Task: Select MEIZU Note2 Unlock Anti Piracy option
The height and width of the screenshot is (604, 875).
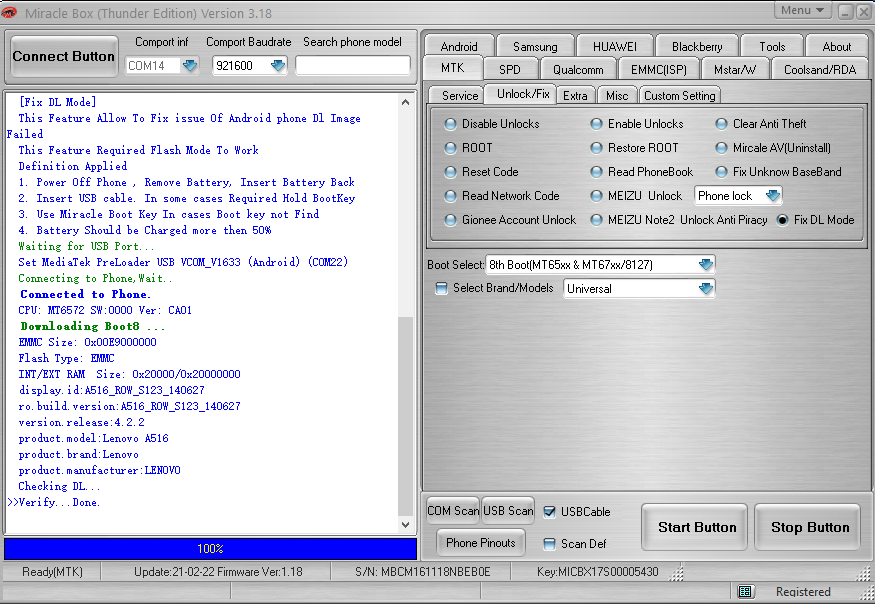Action: [x=597, y=220]
